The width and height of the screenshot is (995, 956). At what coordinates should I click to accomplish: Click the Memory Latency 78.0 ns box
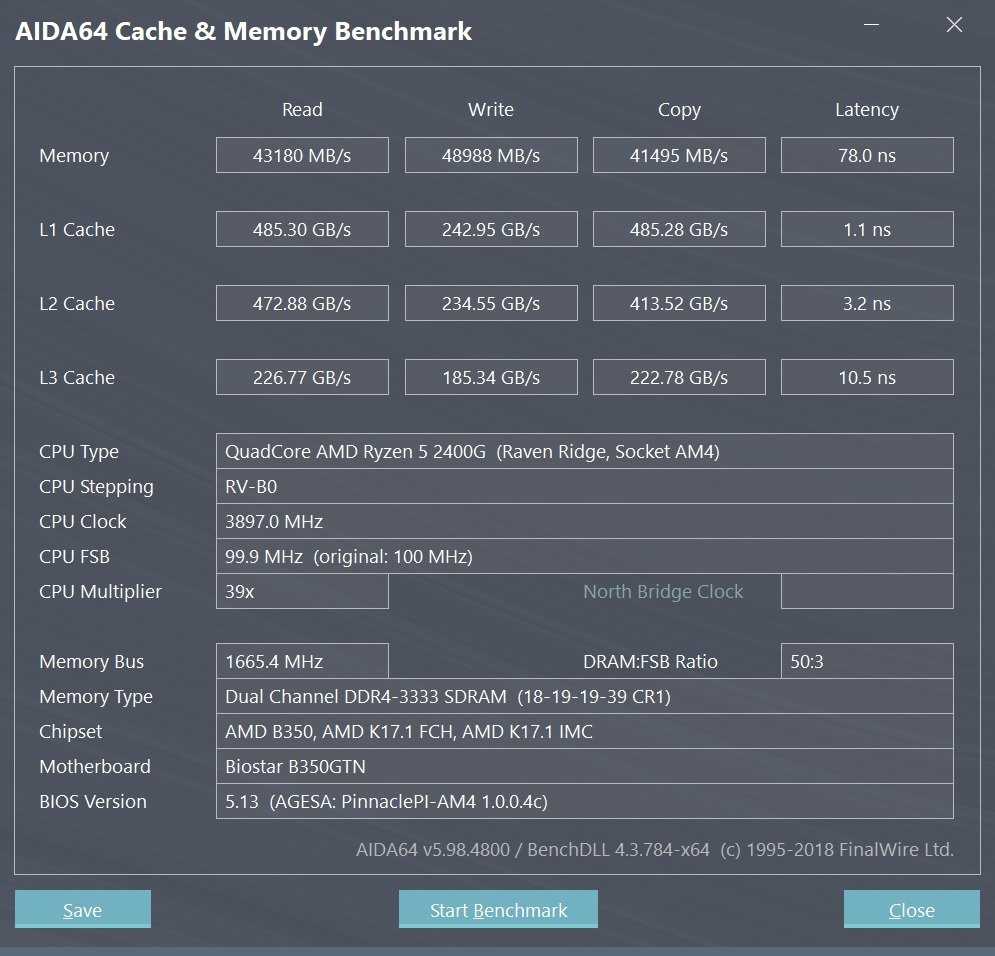[867, 155]
